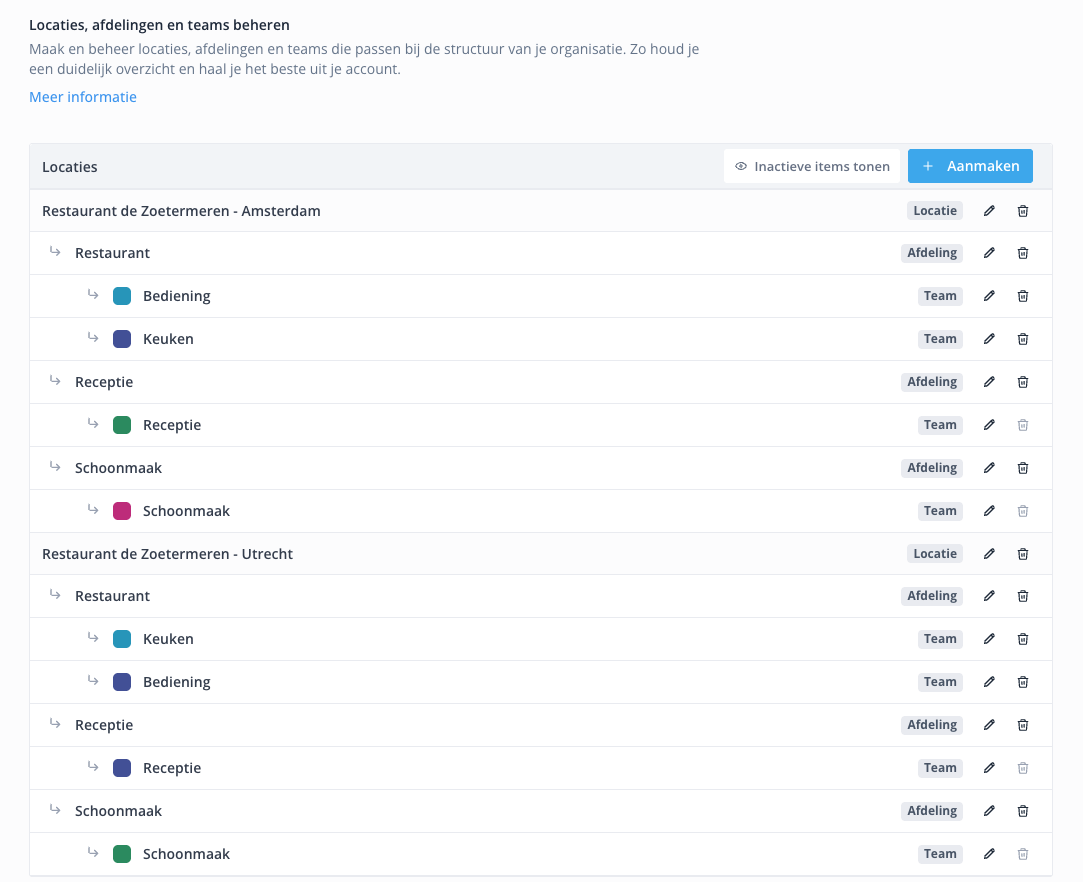Click the arrow beside Utrecht Schoonmaak department

point(56,810)
